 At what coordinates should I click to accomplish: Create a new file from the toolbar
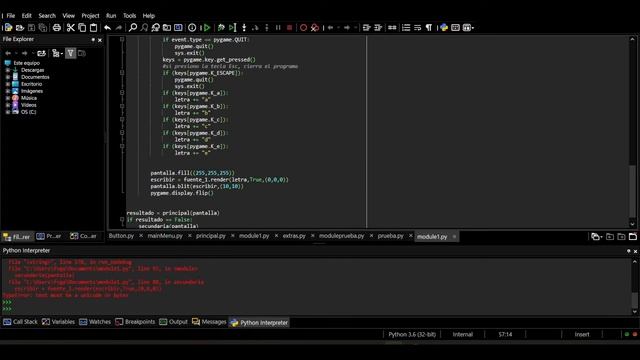(x=8, y=28)
